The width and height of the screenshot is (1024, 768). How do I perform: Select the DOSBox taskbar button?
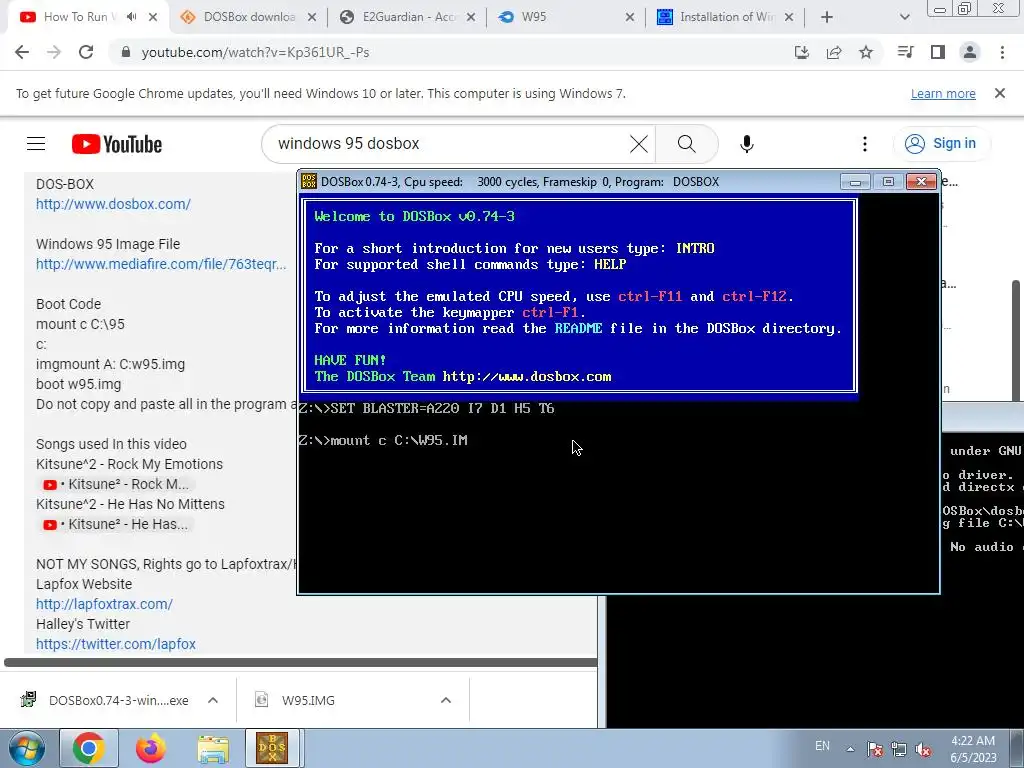point(272,748)
